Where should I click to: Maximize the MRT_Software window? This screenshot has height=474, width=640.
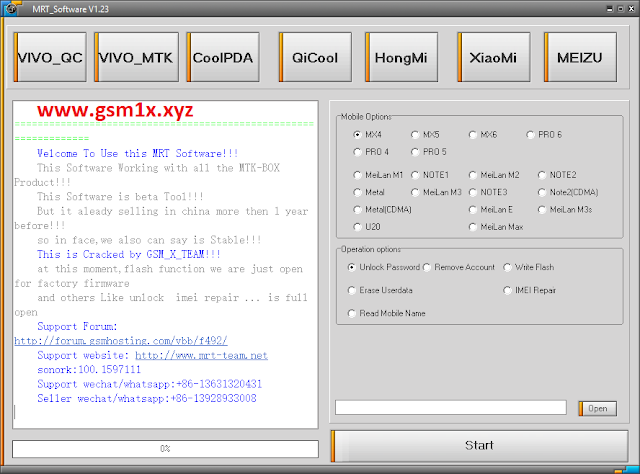coord(620,9)
